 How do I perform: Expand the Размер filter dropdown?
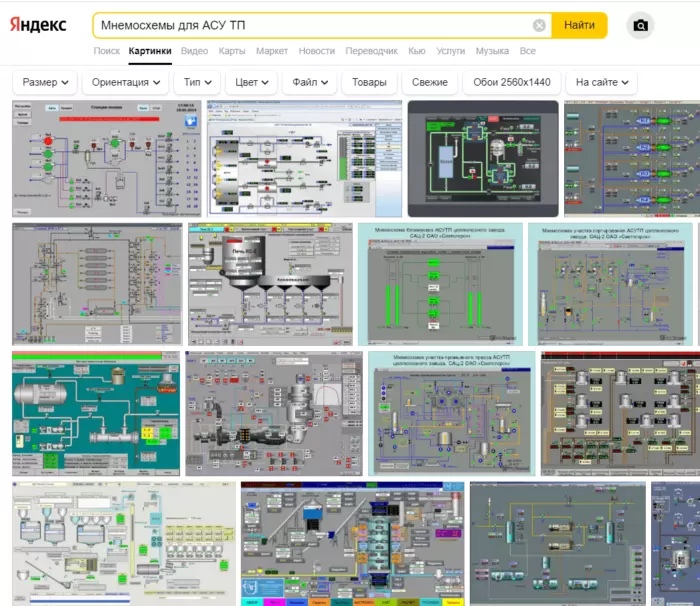point(45,82)
